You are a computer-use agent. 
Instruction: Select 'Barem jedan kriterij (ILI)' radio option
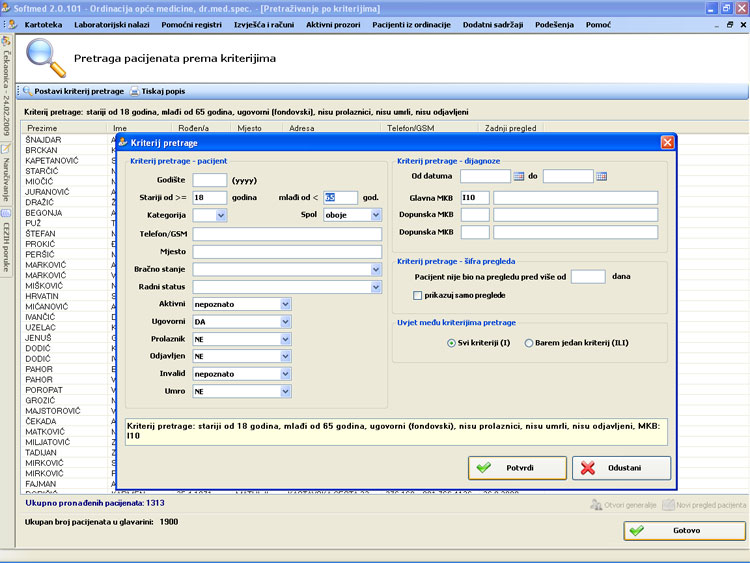[529, 343]
